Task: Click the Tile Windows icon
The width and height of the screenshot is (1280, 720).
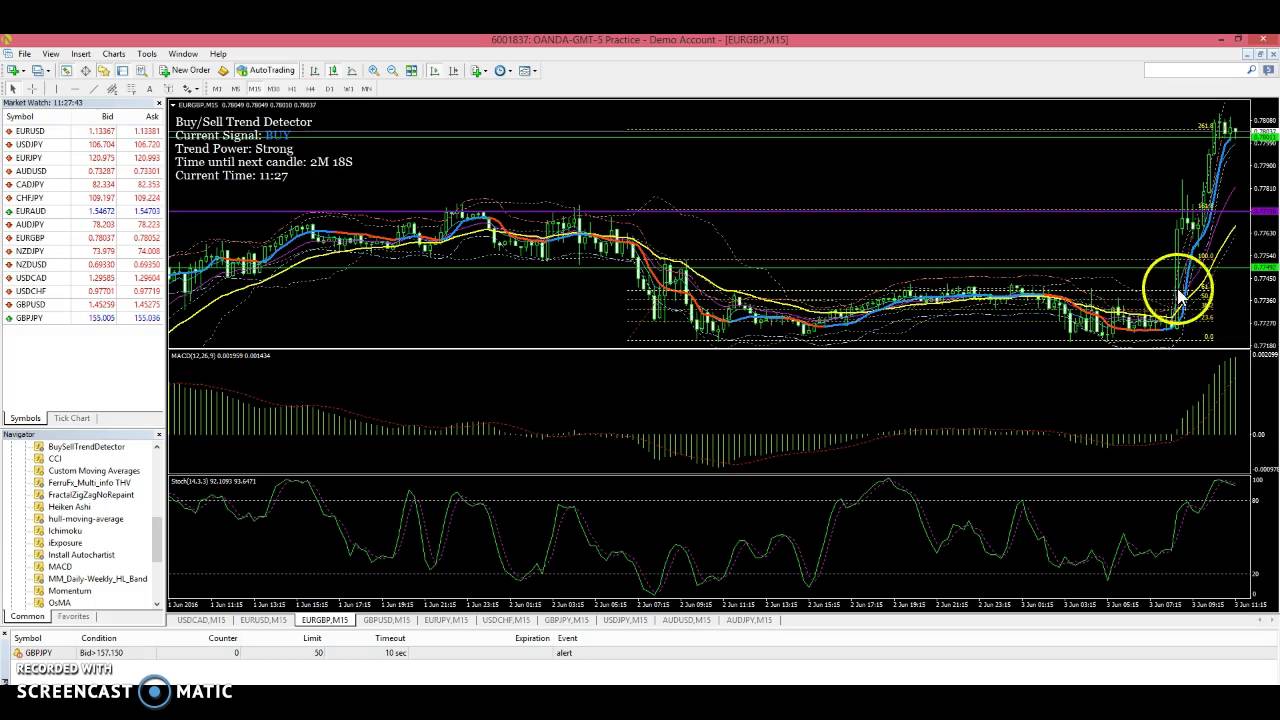Action: 411,71
